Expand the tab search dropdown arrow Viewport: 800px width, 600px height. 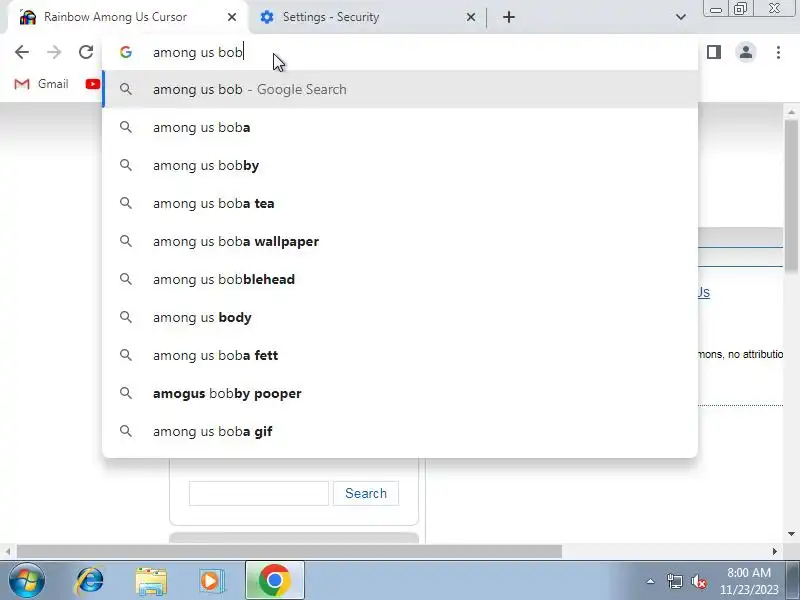(x=681, y=17)
